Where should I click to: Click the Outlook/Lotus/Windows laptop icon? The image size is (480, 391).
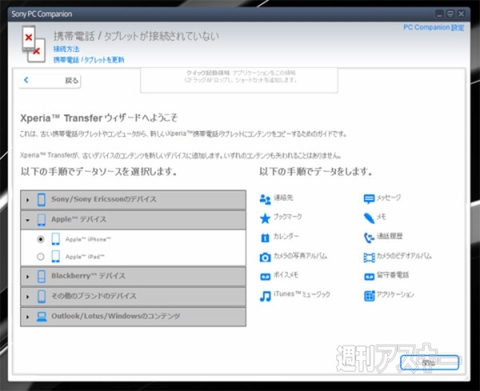point(42,316)
